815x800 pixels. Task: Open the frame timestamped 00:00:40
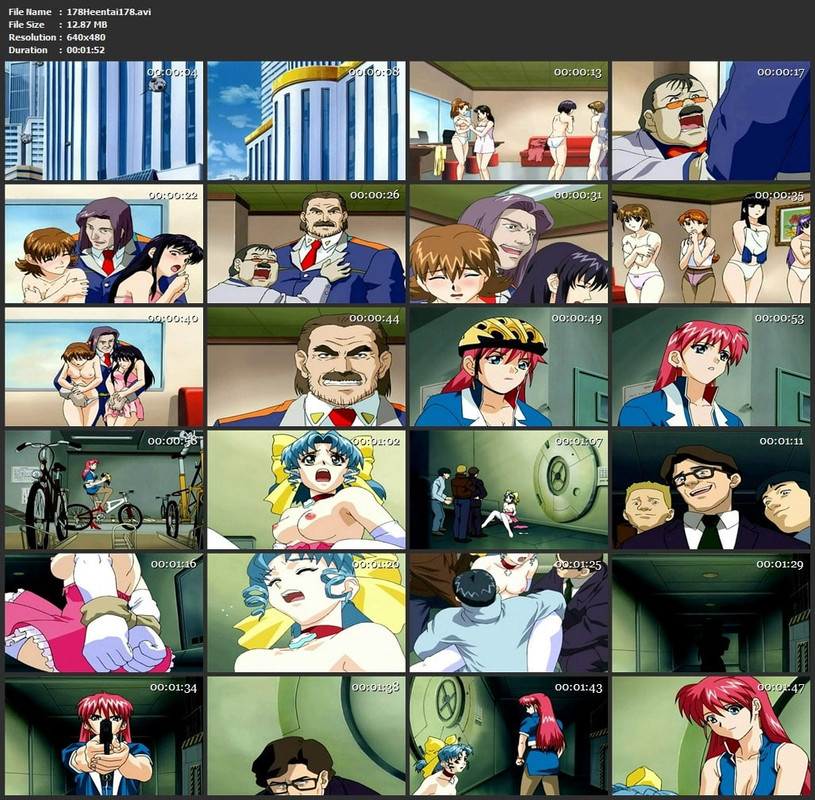104,367
